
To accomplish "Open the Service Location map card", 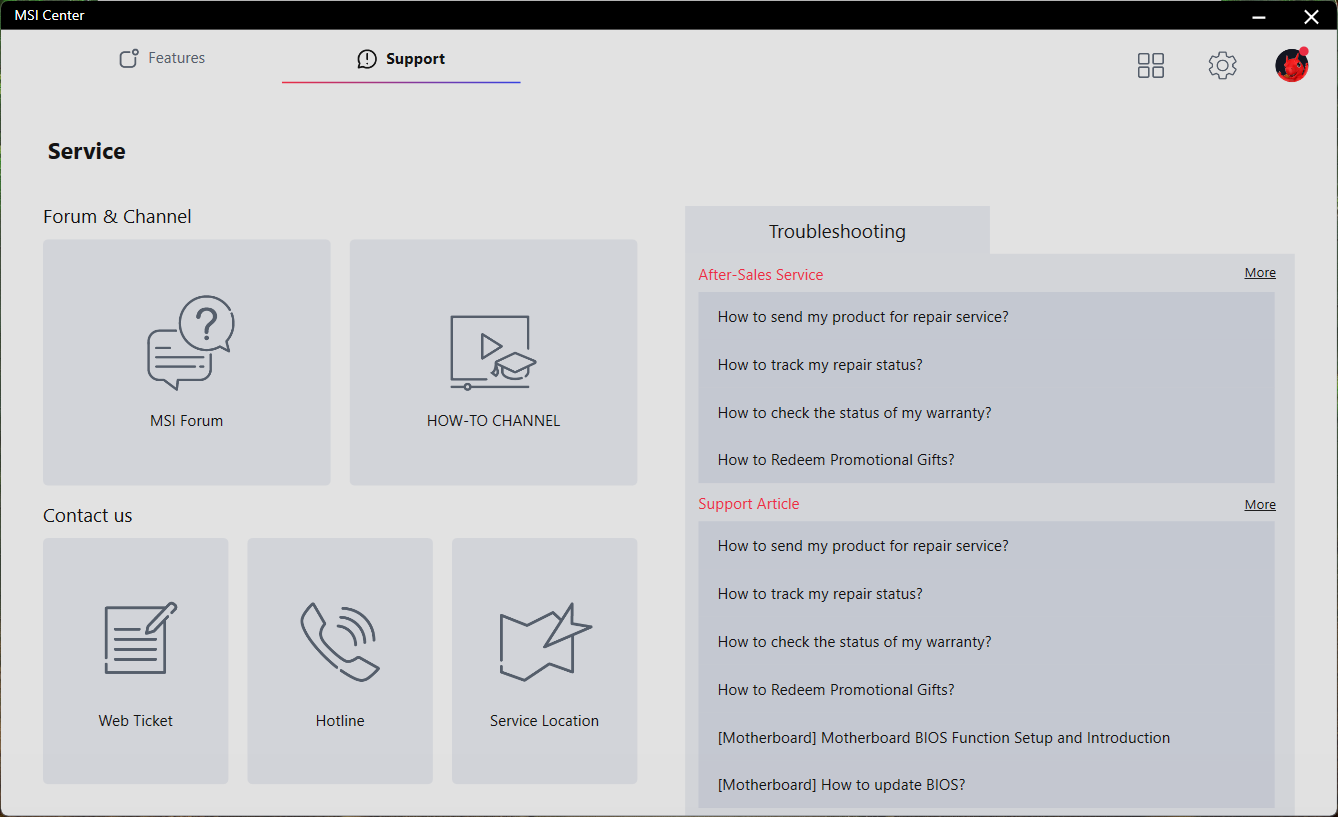I will click(544, 661).
